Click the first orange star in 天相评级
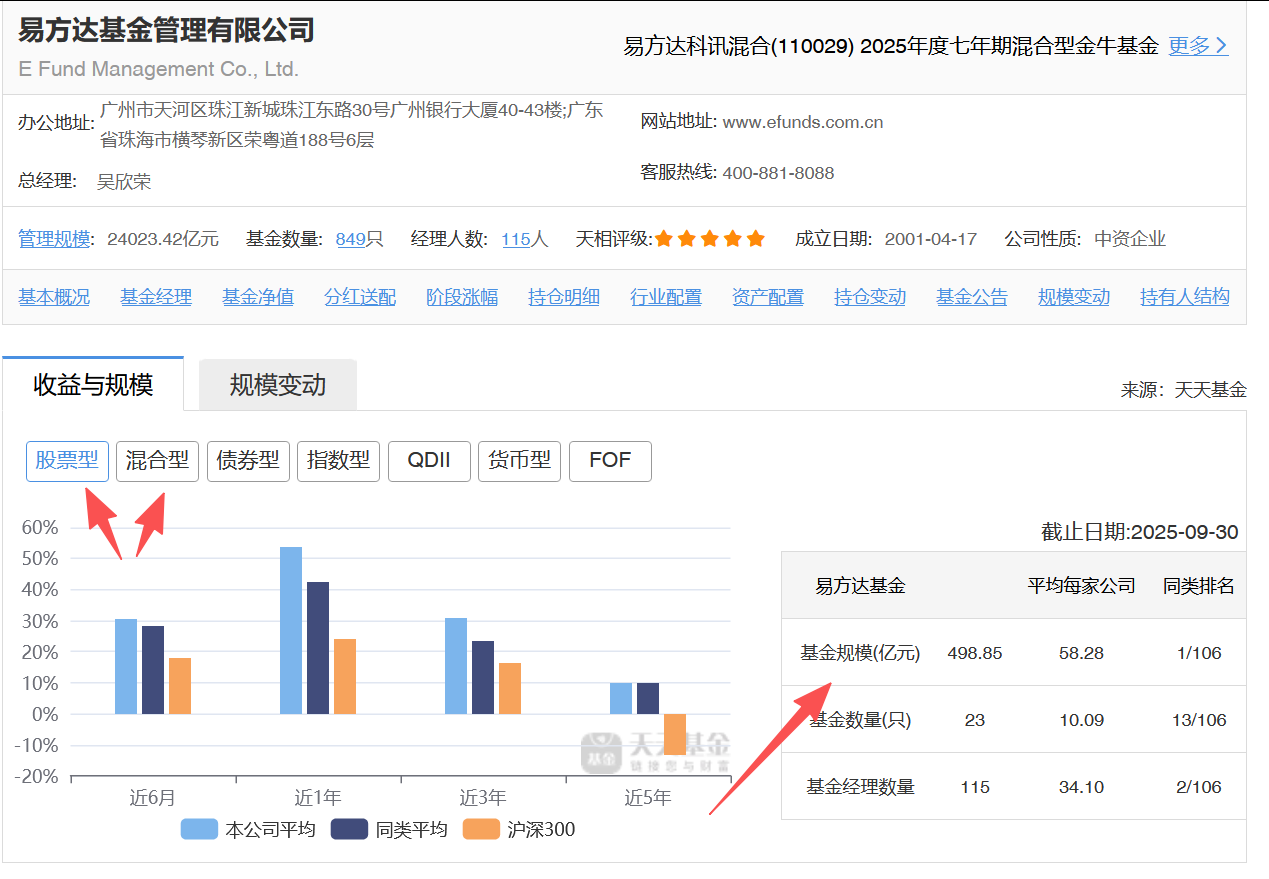This screenshot has width=1269, height=879. 665,239
